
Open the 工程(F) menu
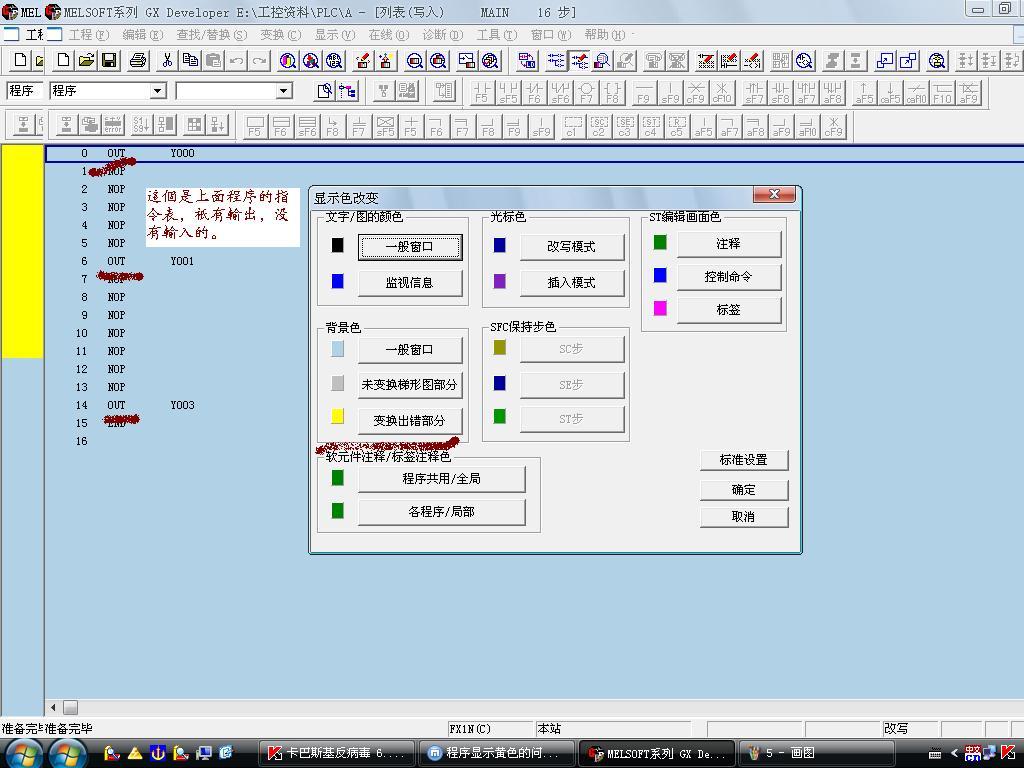click(x=88, y=35)
